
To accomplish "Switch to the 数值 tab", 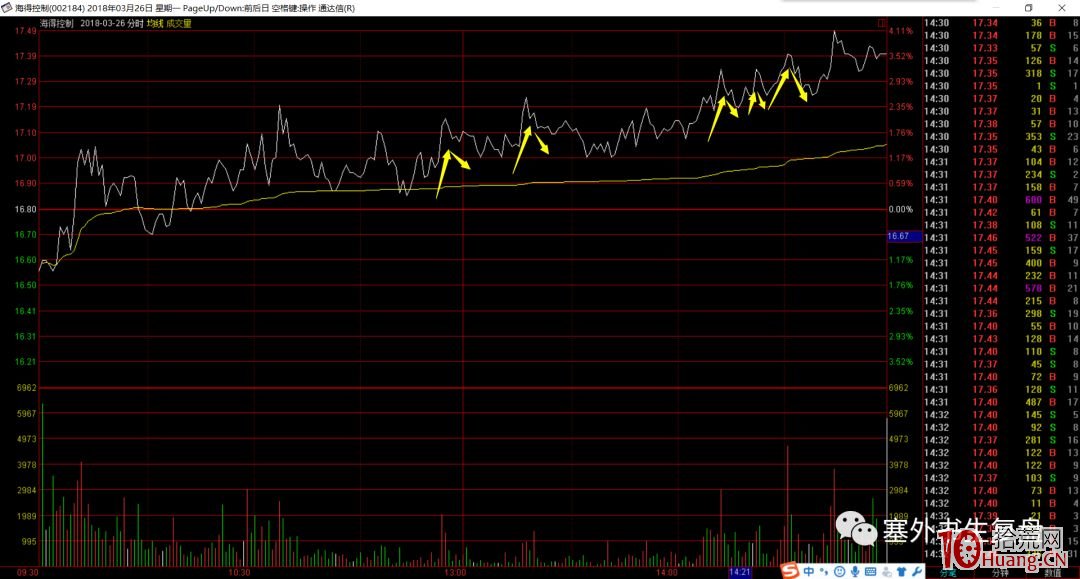I will tap(1053, 573).
